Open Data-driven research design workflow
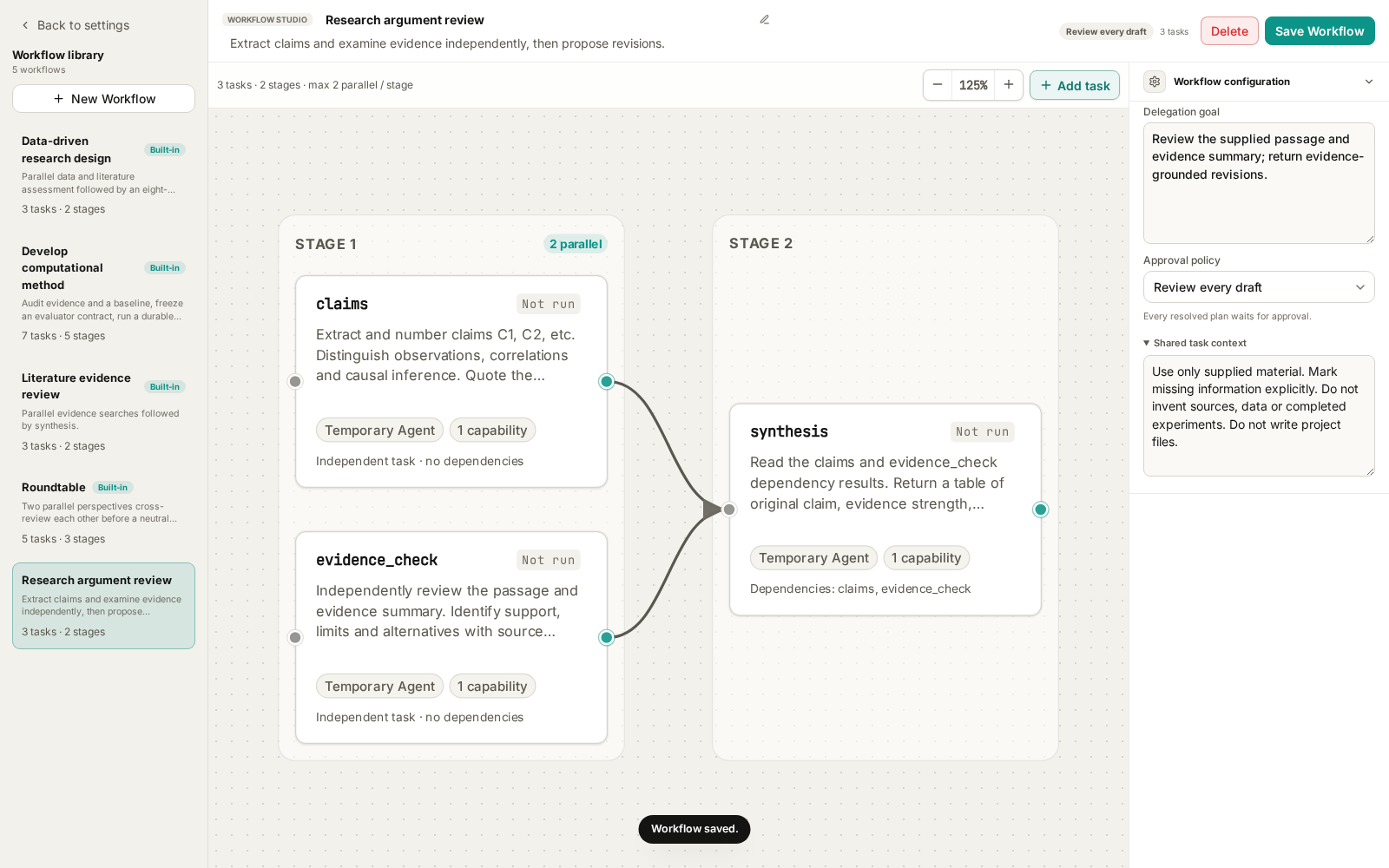Image resolution: width=1389 pixels, height=868 pixels. 103,174
